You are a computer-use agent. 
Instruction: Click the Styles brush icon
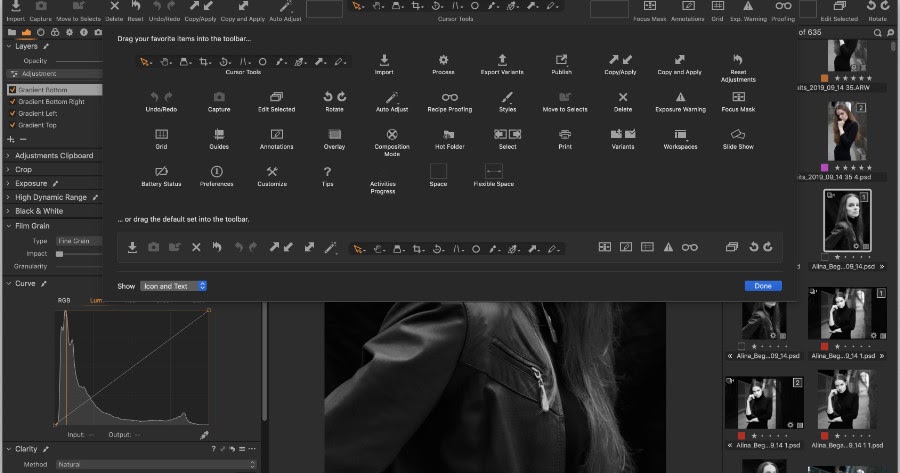[507, 97]
